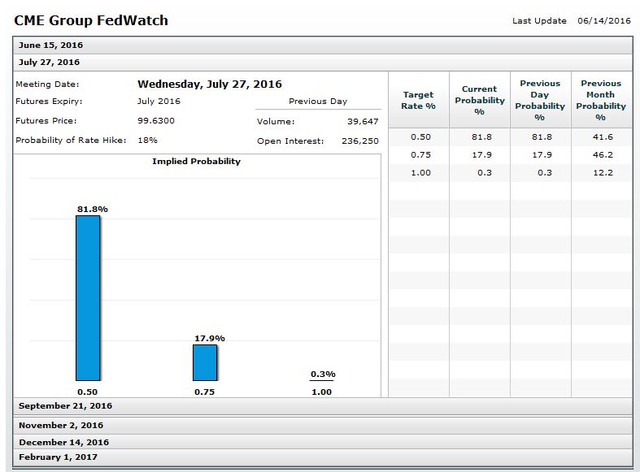640x472 pixels.
Task: Collapse the July 27, 2016 meeting section
Action: tap(323, 62)
